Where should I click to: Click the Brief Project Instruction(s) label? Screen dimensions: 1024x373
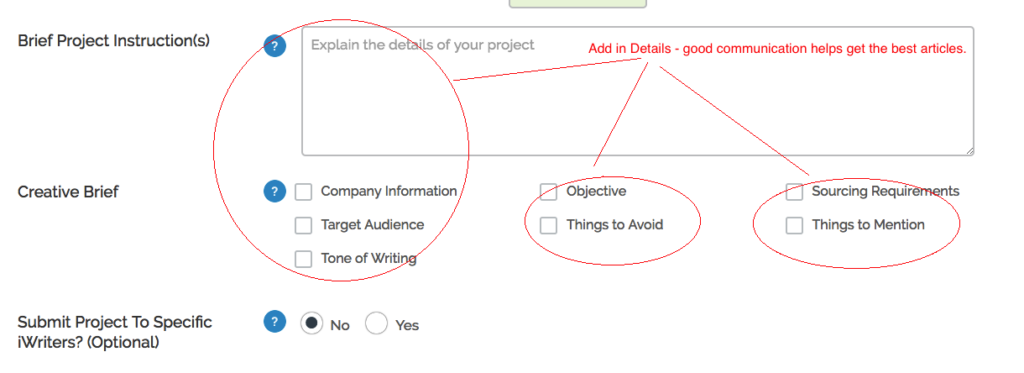(114, 41)
